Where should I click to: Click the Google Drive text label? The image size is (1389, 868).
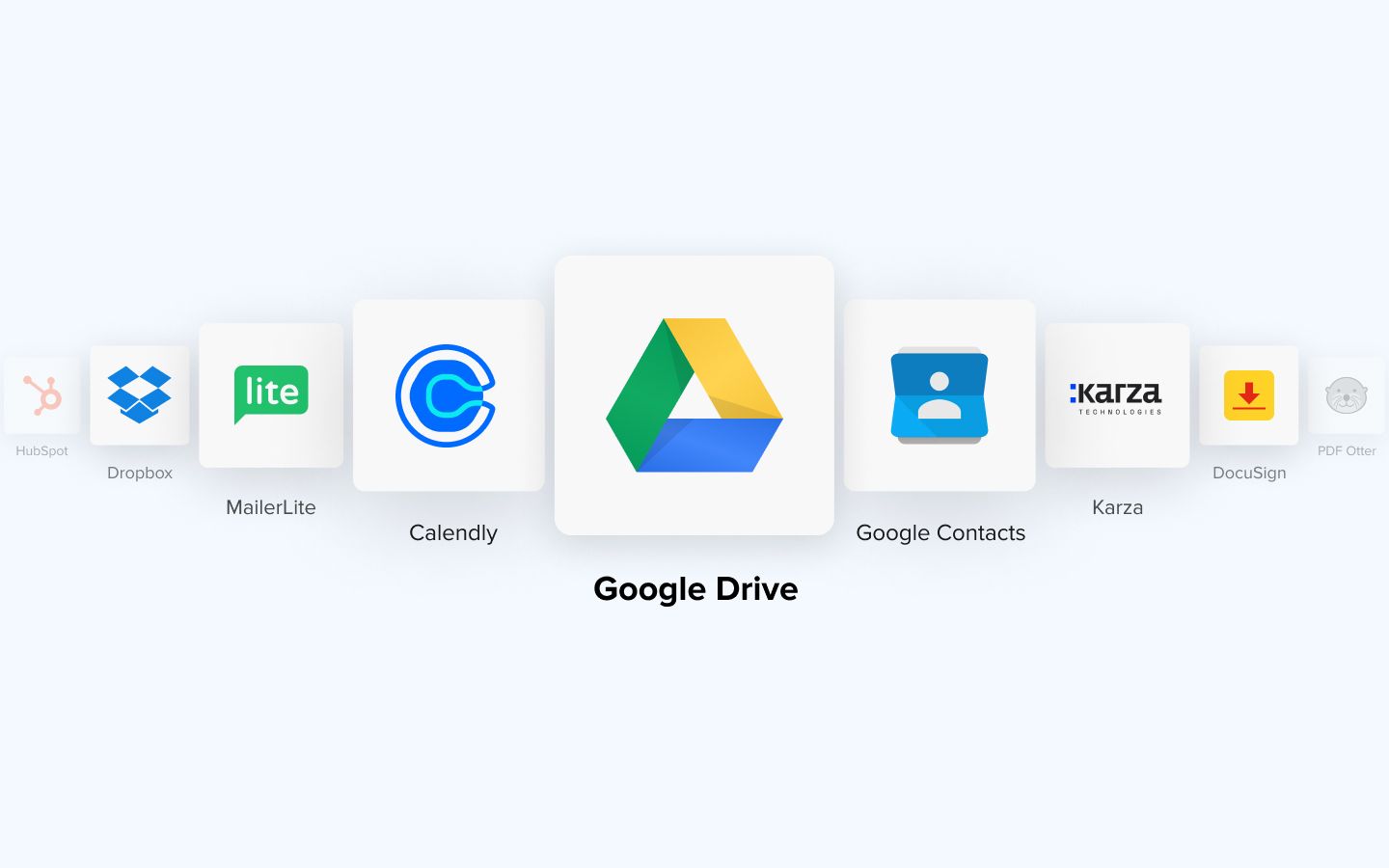(695, 588)
